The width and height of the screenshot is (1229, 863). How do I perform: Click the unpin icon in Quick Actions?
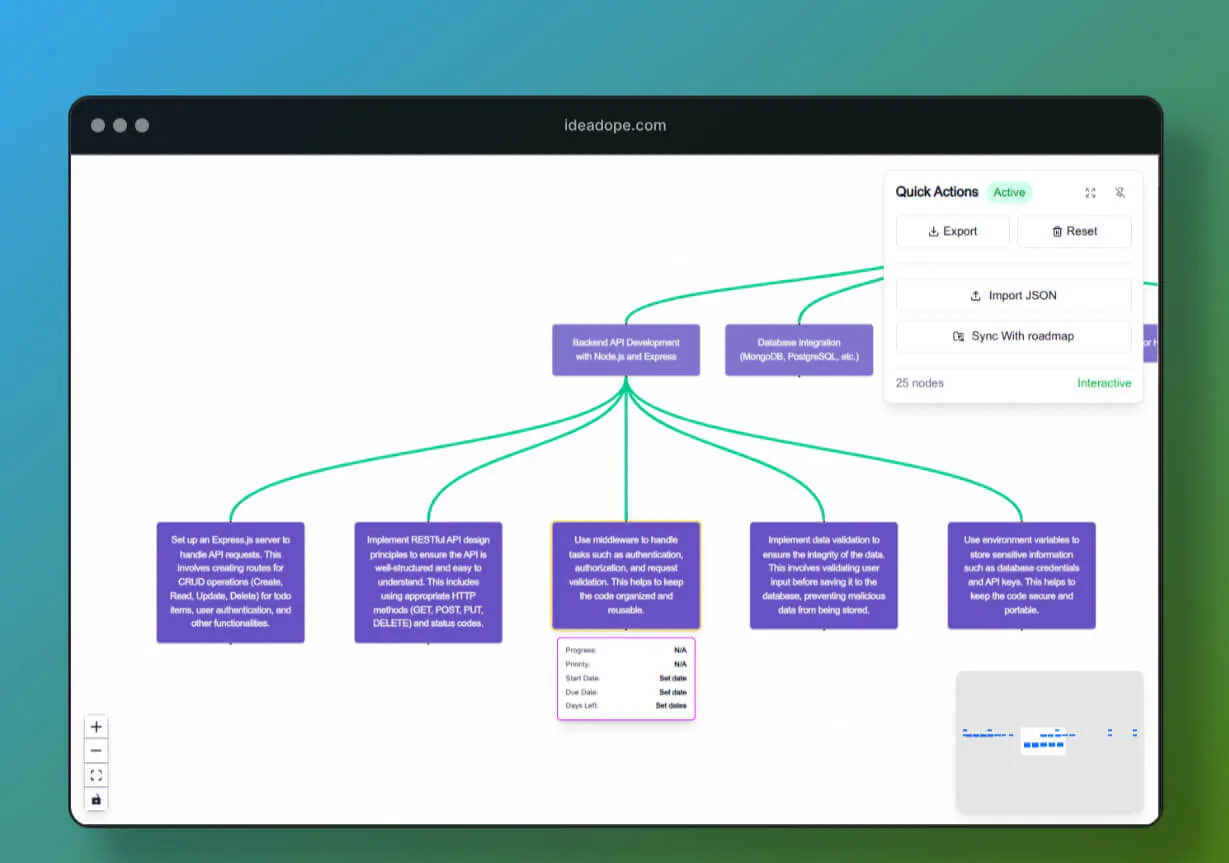1120,192
